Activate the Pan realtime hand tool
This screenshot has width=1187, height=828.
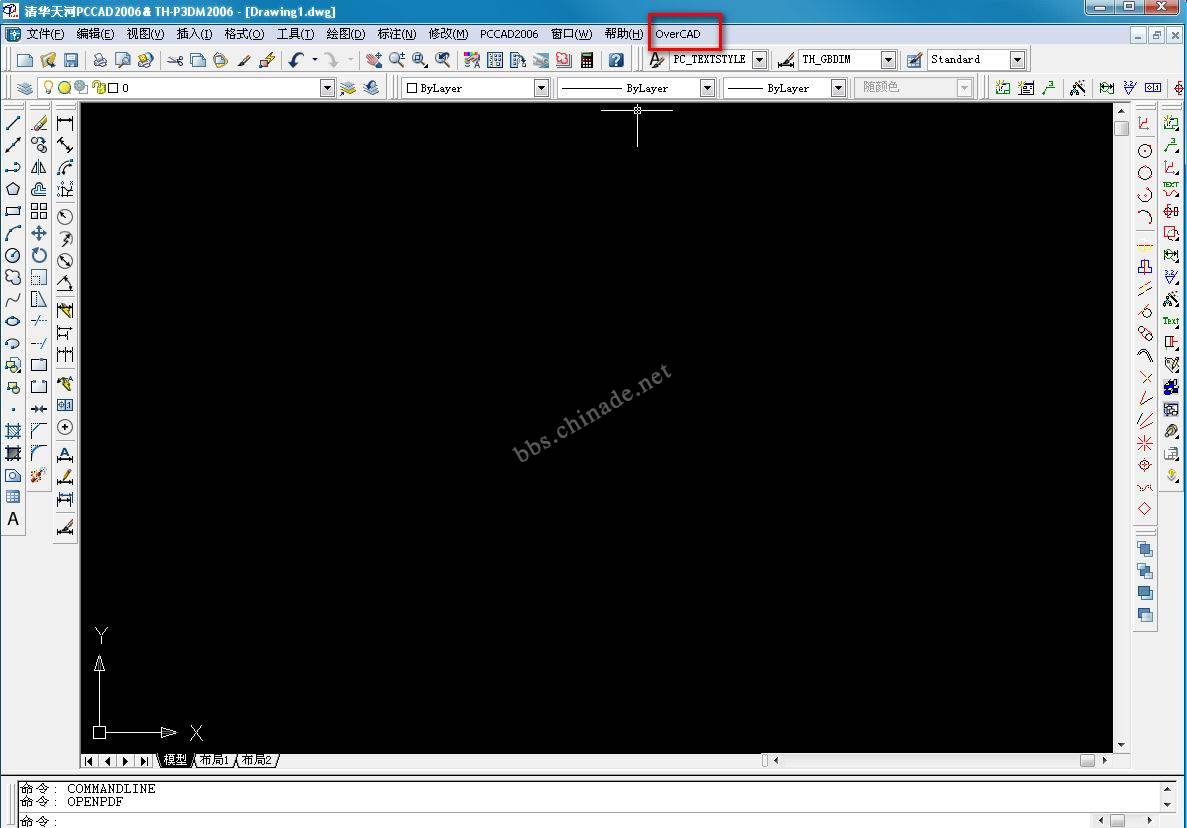pos(374,60)
